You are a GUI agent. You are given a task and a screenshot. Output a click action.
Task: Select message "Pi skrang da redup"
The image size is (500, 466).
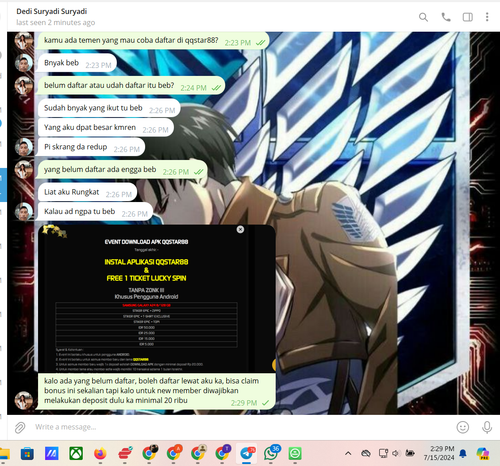click(91, 147)
